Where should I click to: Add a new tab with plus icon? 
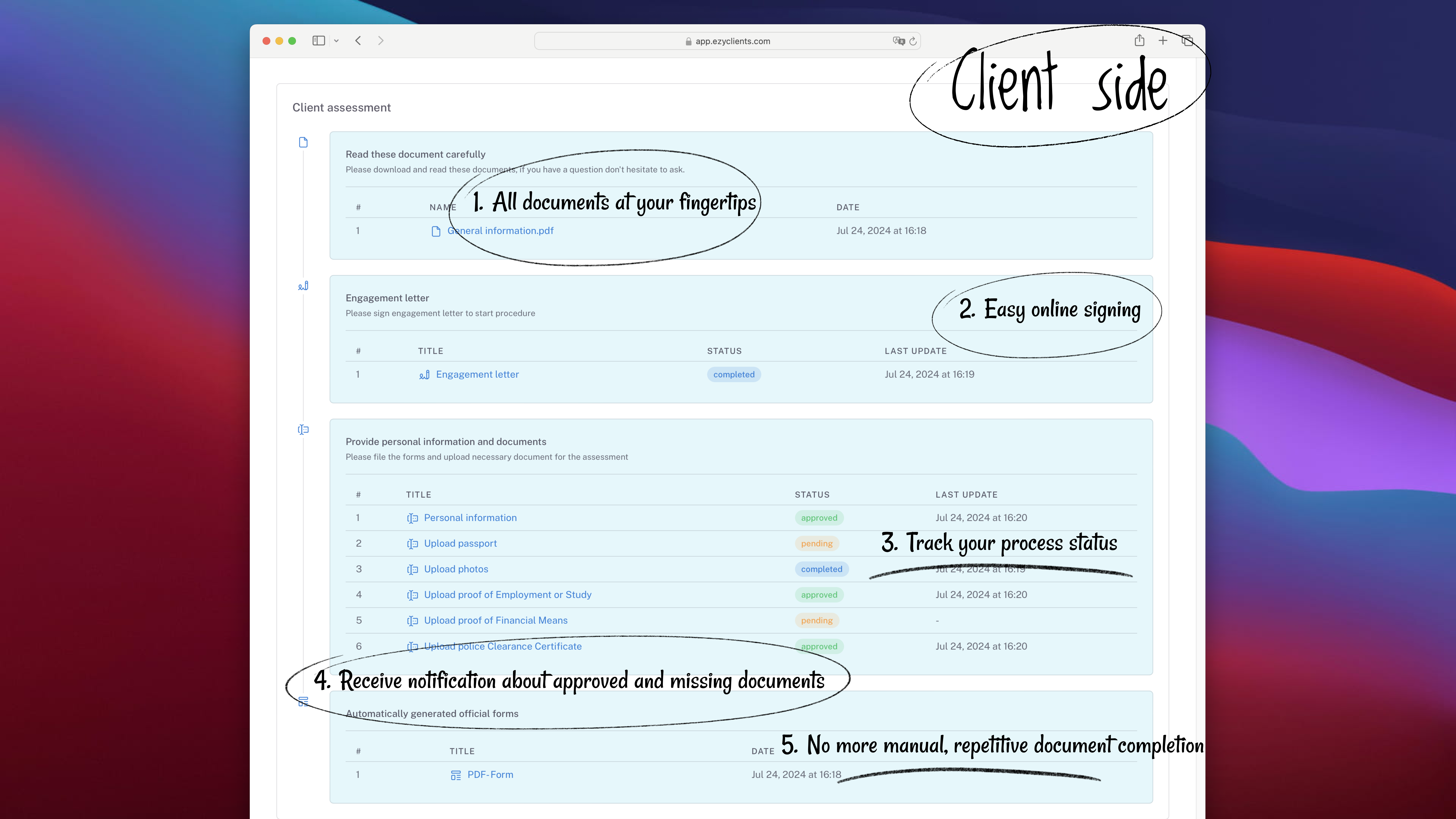click(x=1163, y=41)
